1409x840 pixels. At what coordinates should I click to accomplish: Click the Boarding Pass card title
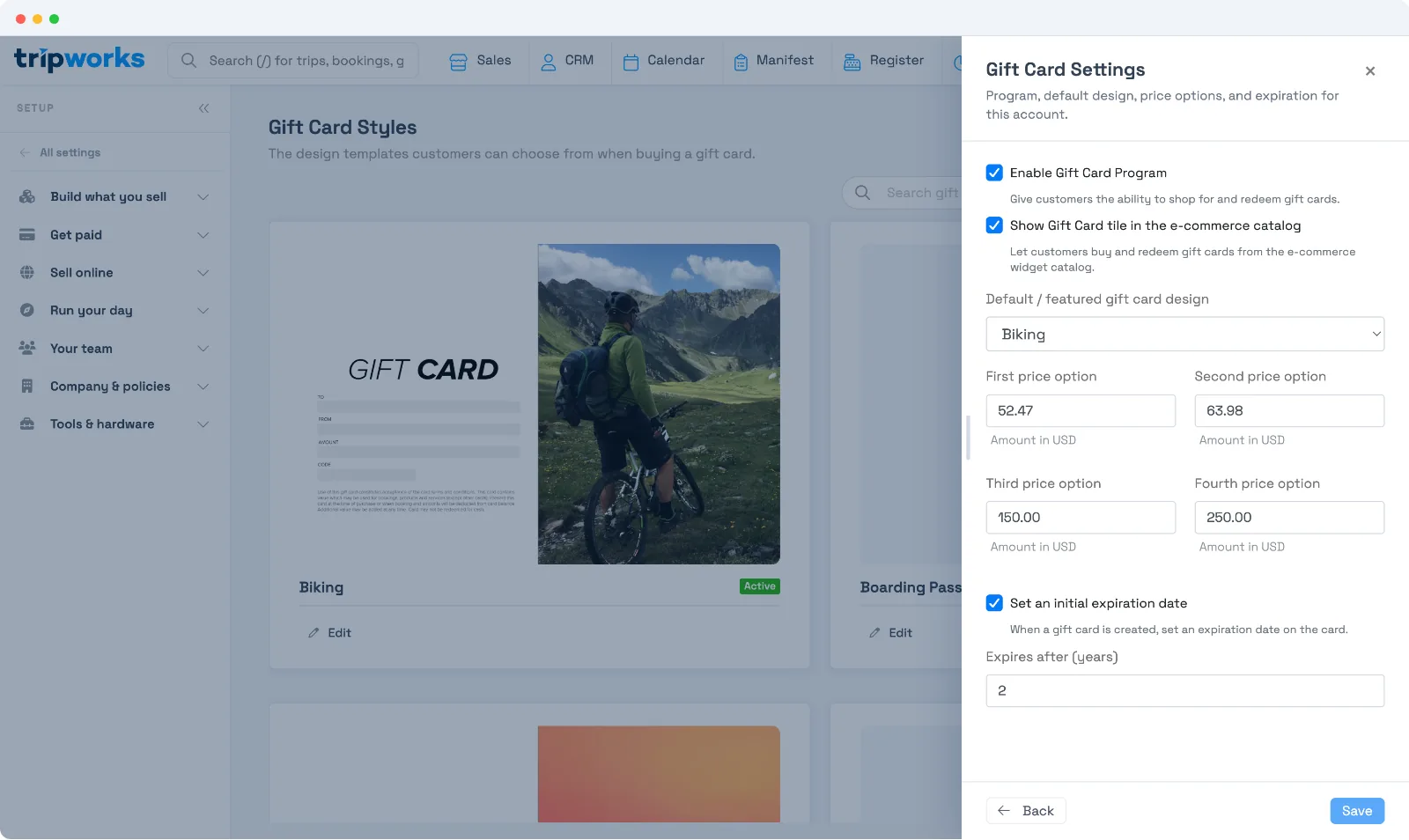click(911, 587)
